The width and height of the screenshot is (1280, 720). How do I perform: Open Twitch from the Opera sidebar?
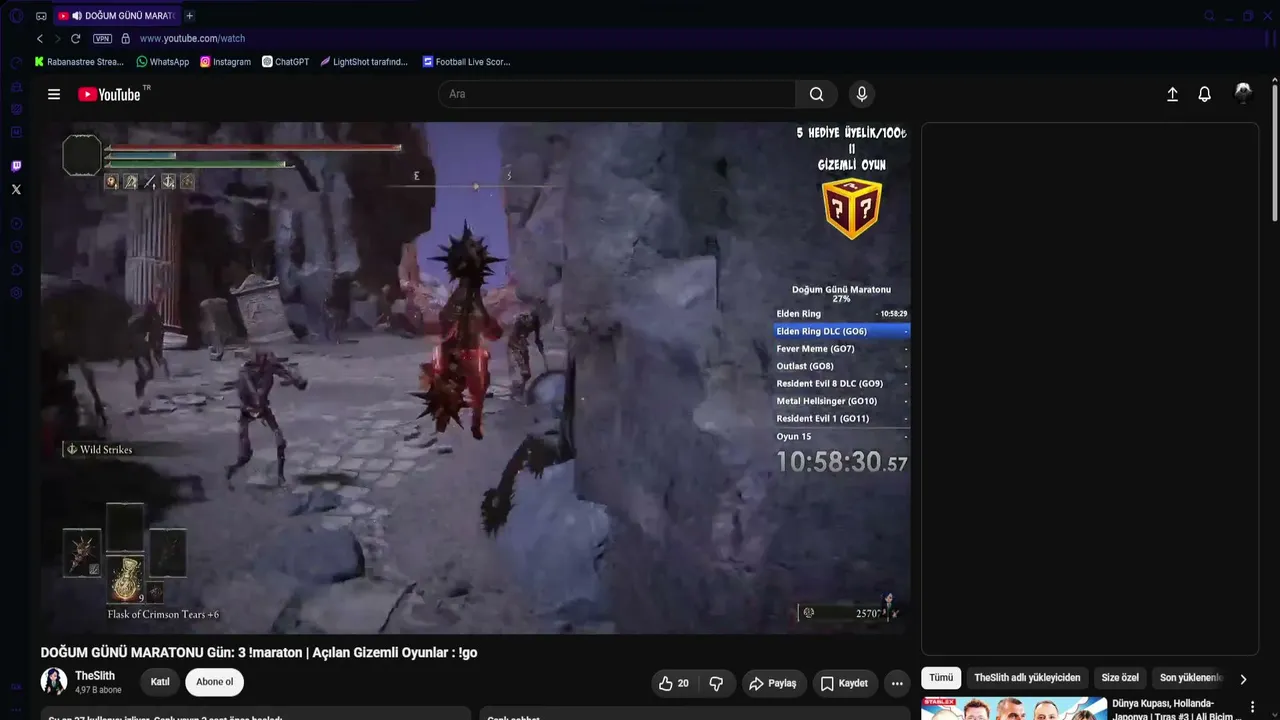[16, 166]
